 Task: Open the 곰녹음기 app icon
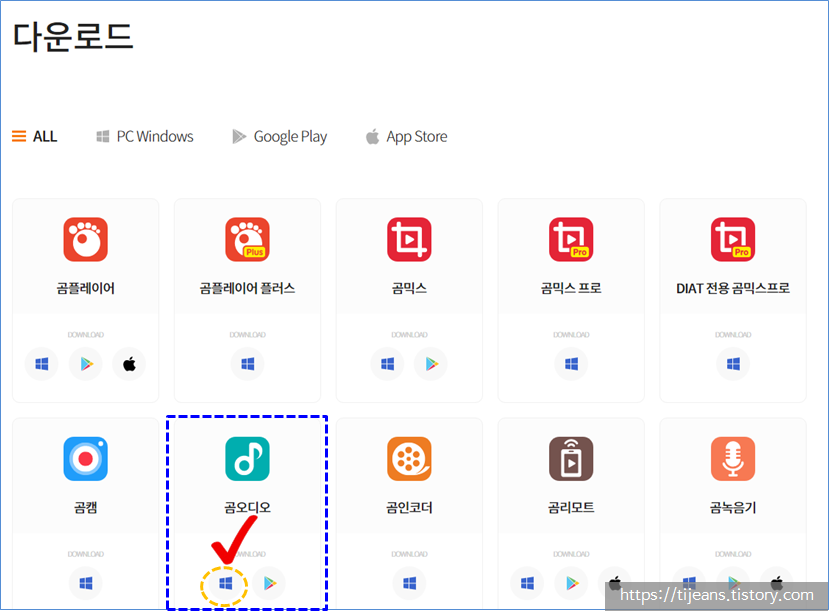click(733, 459)
